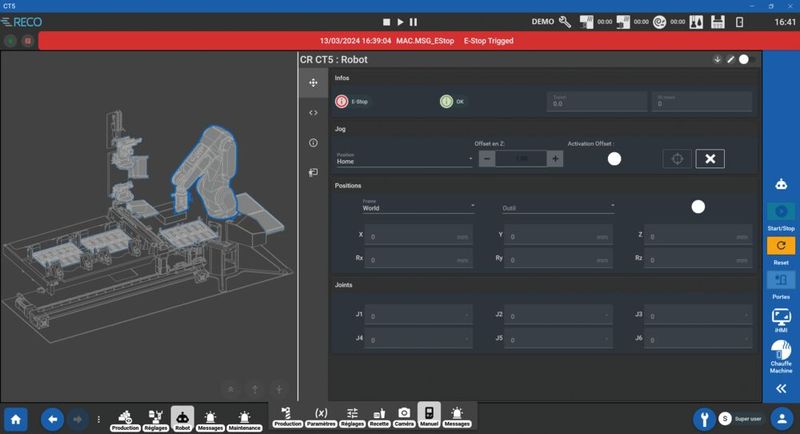Click the wrench maintenance icon in top bar

564,21
